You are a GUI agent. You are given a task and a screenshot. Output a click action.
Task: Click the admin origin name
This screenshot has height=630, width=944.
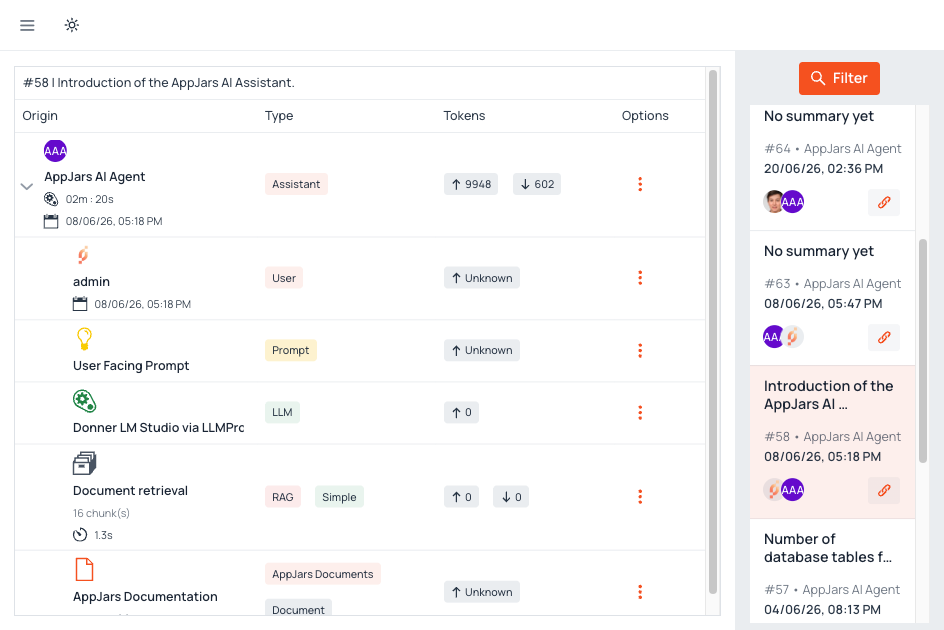[x=91, y=282]
